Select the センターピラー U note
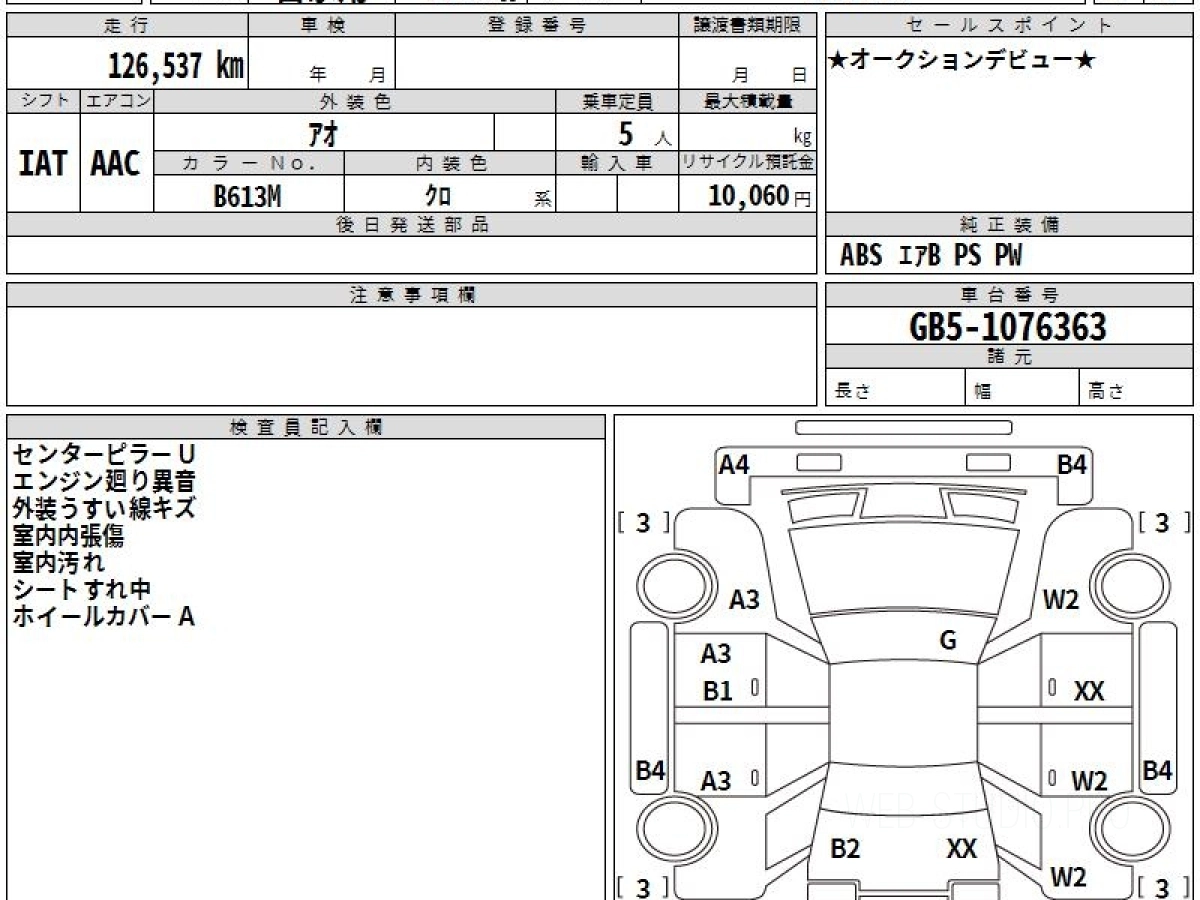Viewport: 1200px width, 900px height. point(104,455)
